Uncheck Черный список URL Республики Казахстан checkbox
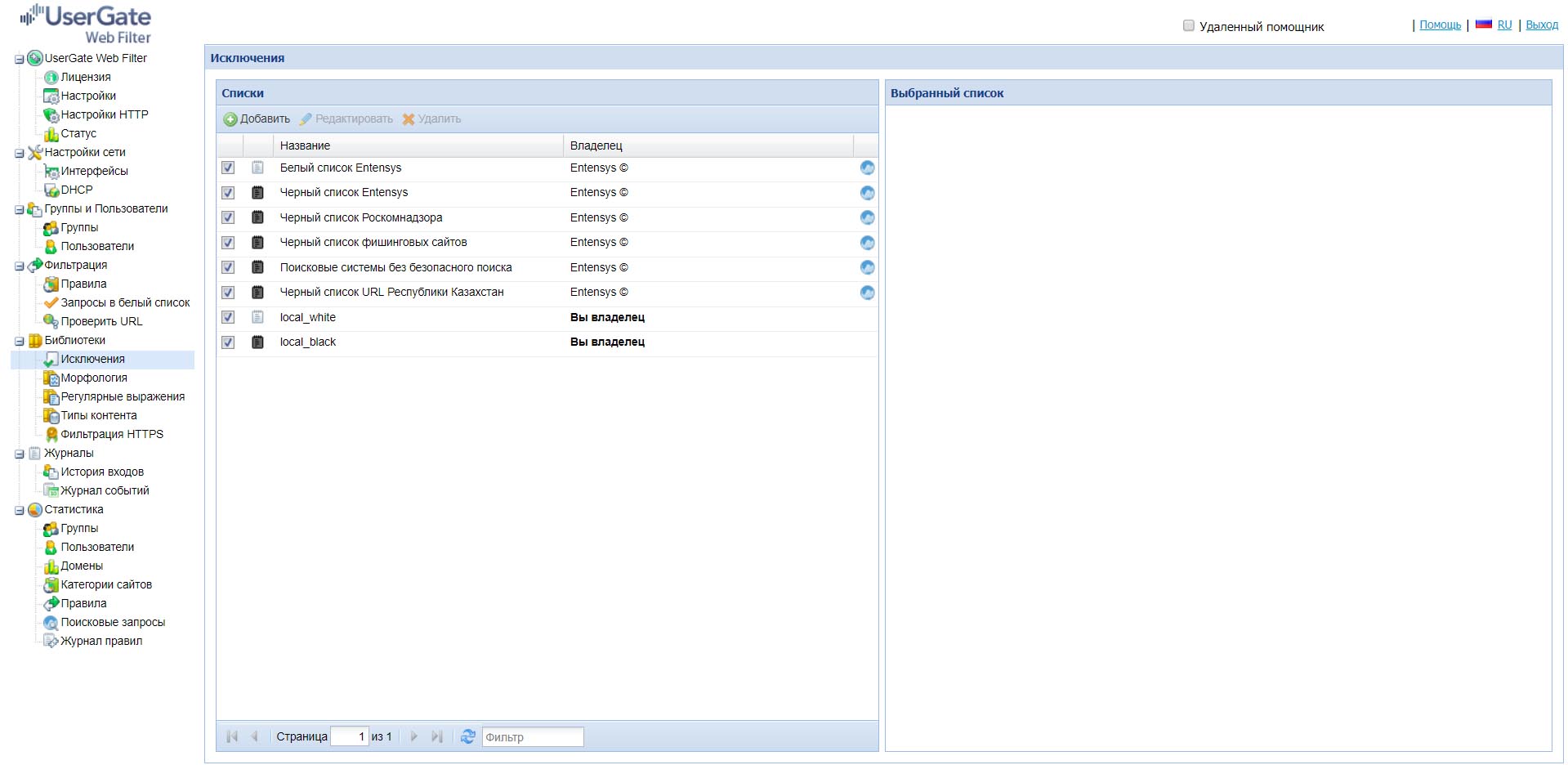Image resolution: width=1568 pixels, height=765 pixels. coord(228,293)
